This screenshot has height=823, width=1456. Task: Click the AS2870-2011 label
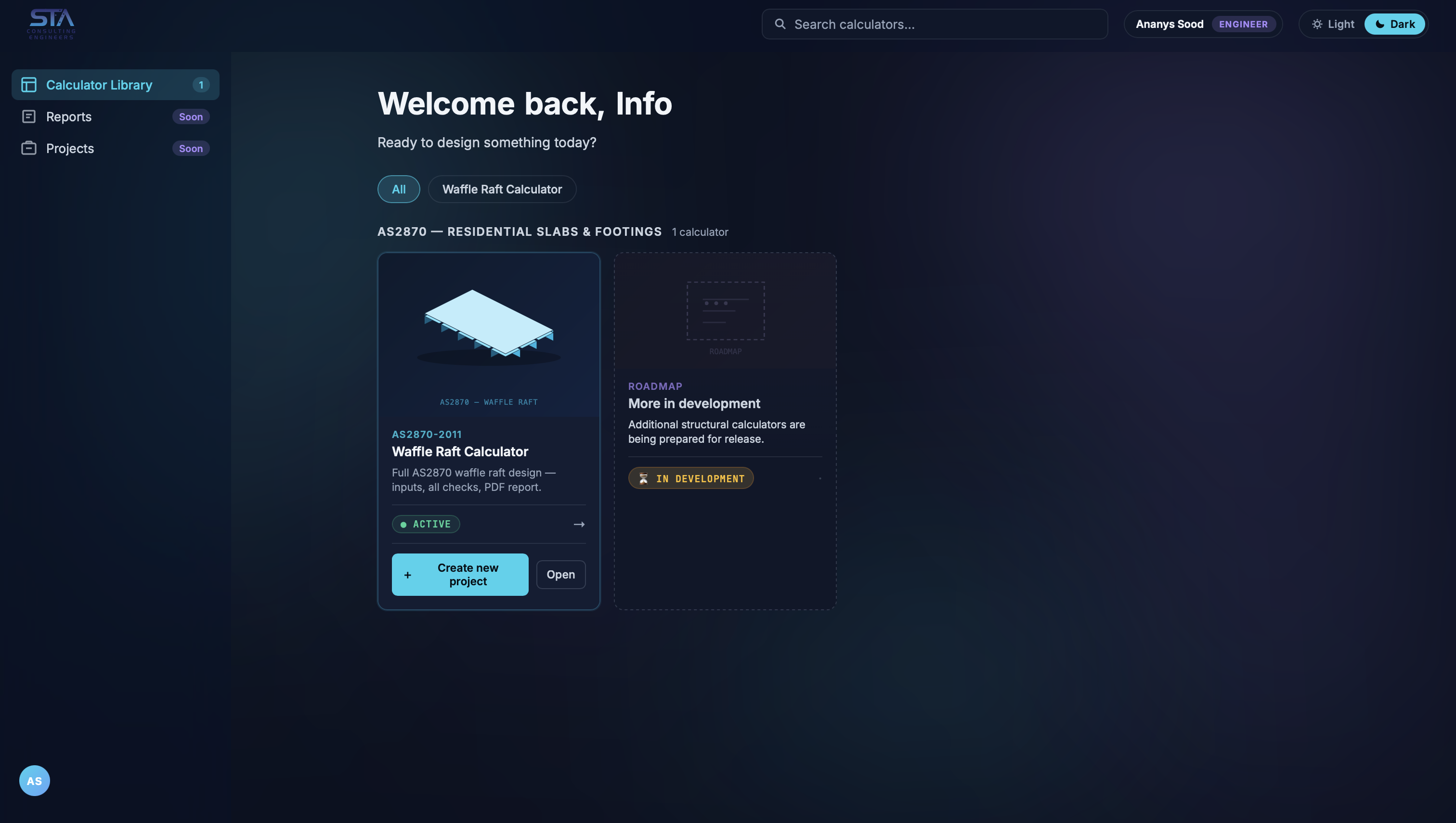(427, 434)
